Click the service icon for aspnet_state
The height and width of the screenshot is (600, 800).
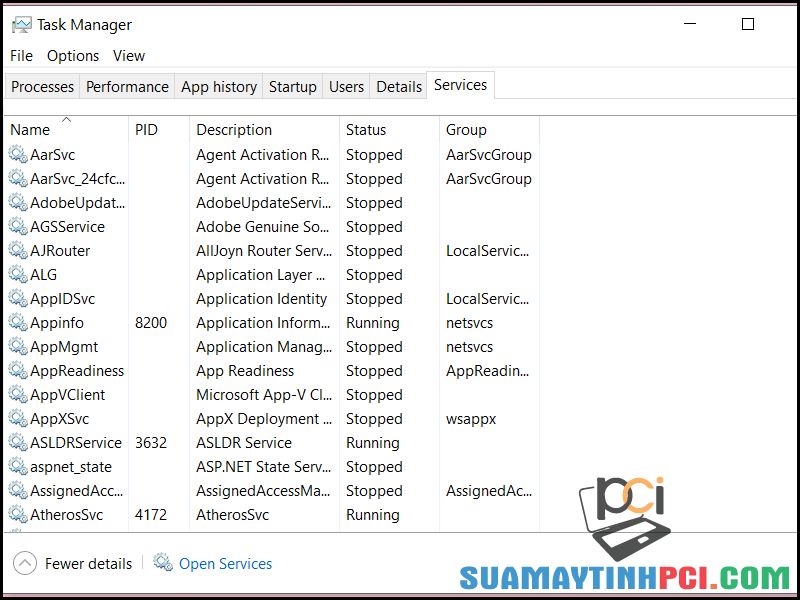pos(18,466)
